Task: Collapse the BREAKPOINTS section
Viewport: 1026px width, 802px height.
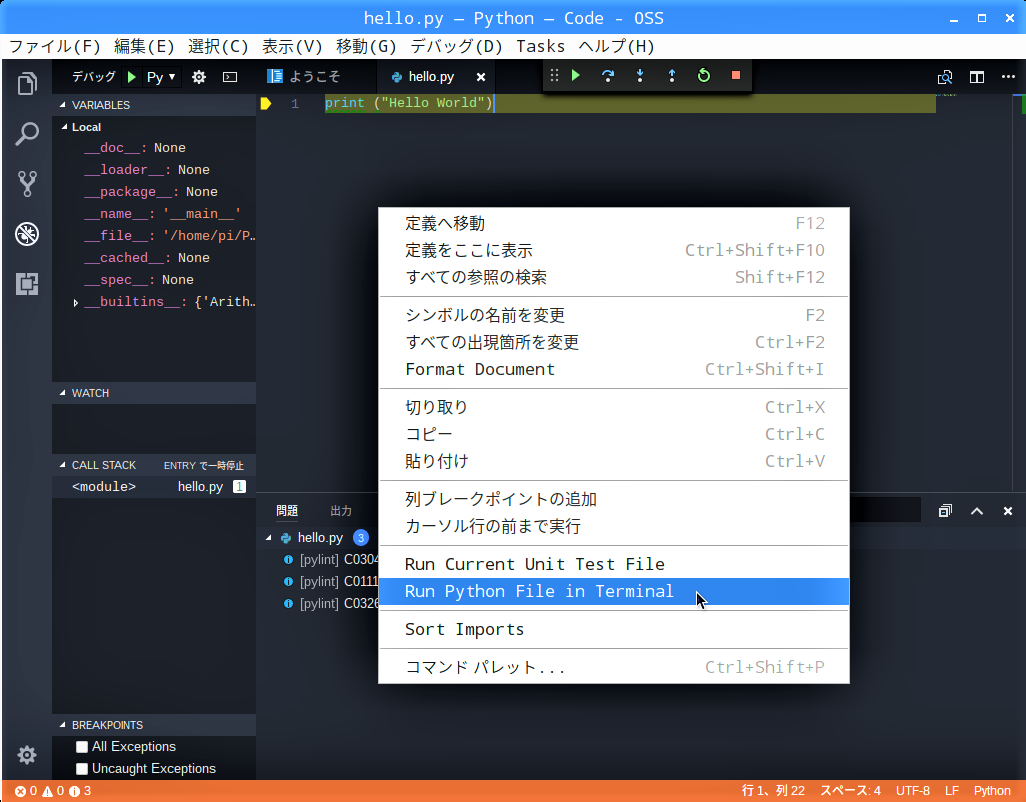Action: point(154,725)
